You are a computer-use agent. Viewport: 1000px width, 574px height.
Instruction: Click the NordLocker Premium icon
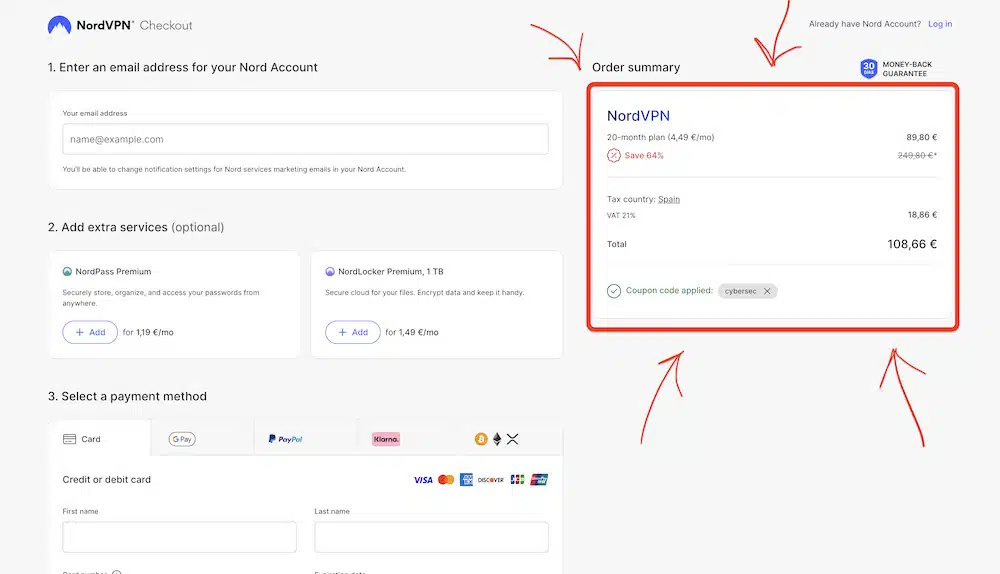[x=330, y=271]
